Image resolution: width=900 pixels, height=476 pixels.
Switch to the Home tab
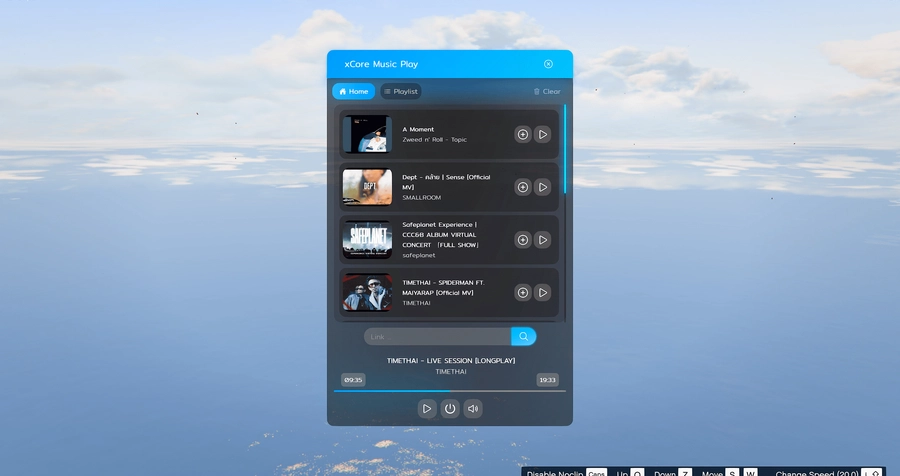[354, 91]
